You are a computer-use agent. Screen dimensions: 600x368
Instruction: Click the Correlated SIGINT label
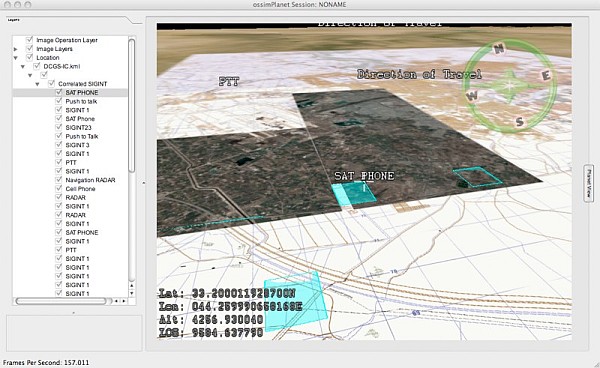pos(83,84)
